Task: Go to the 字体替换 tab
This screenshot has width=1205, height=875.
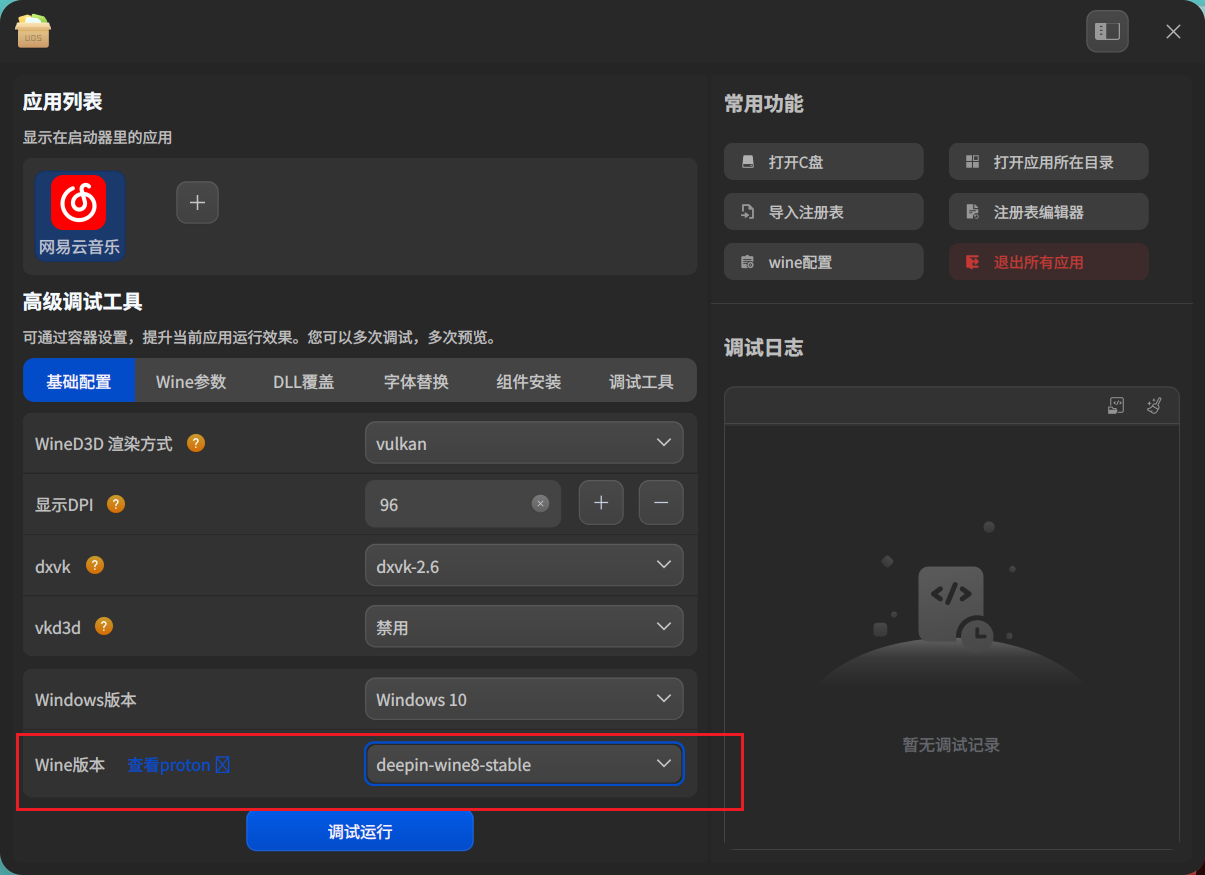Action: (416, 381)
